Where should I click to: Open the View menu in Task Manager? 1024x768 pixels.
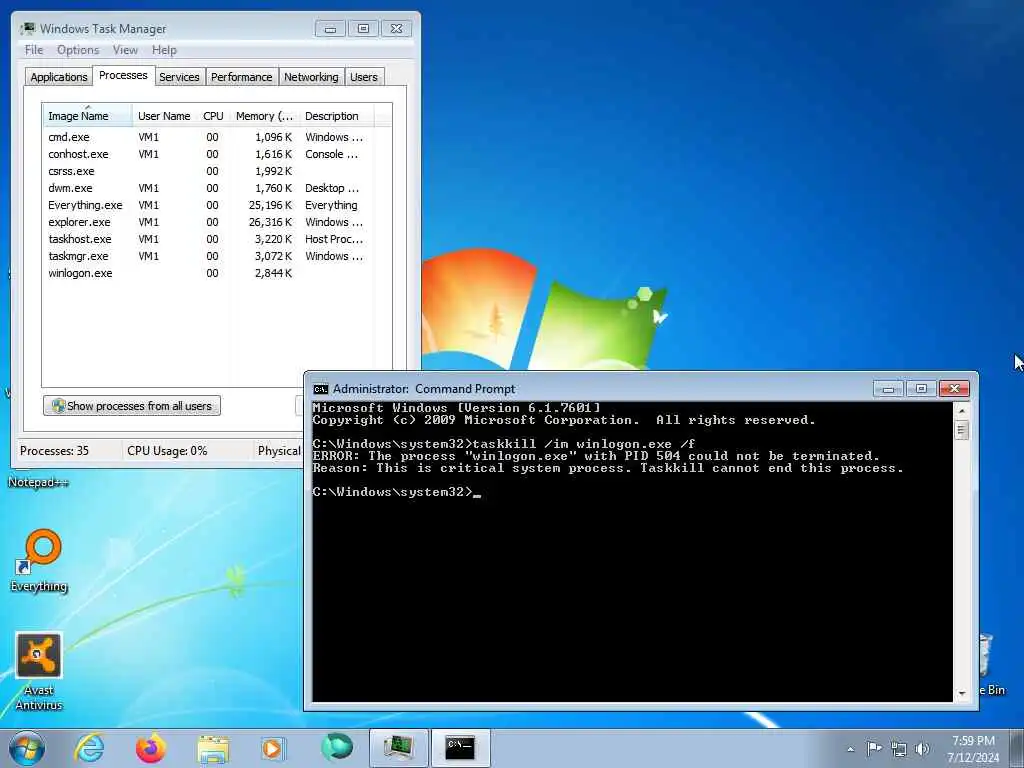tap(125, 50)
